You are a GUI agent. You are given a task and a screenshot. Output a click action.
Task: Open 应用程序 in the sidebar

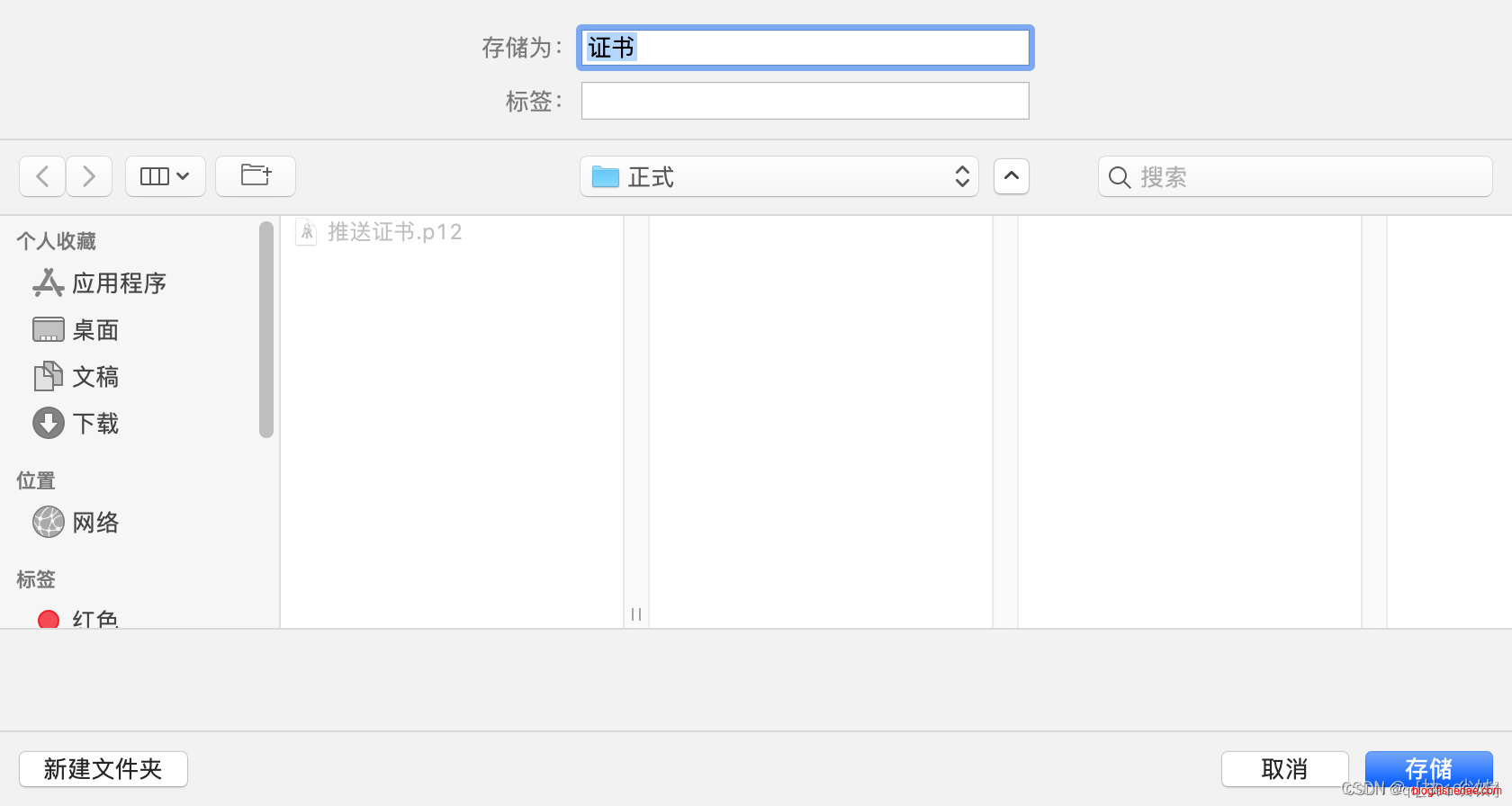(119, 283)
